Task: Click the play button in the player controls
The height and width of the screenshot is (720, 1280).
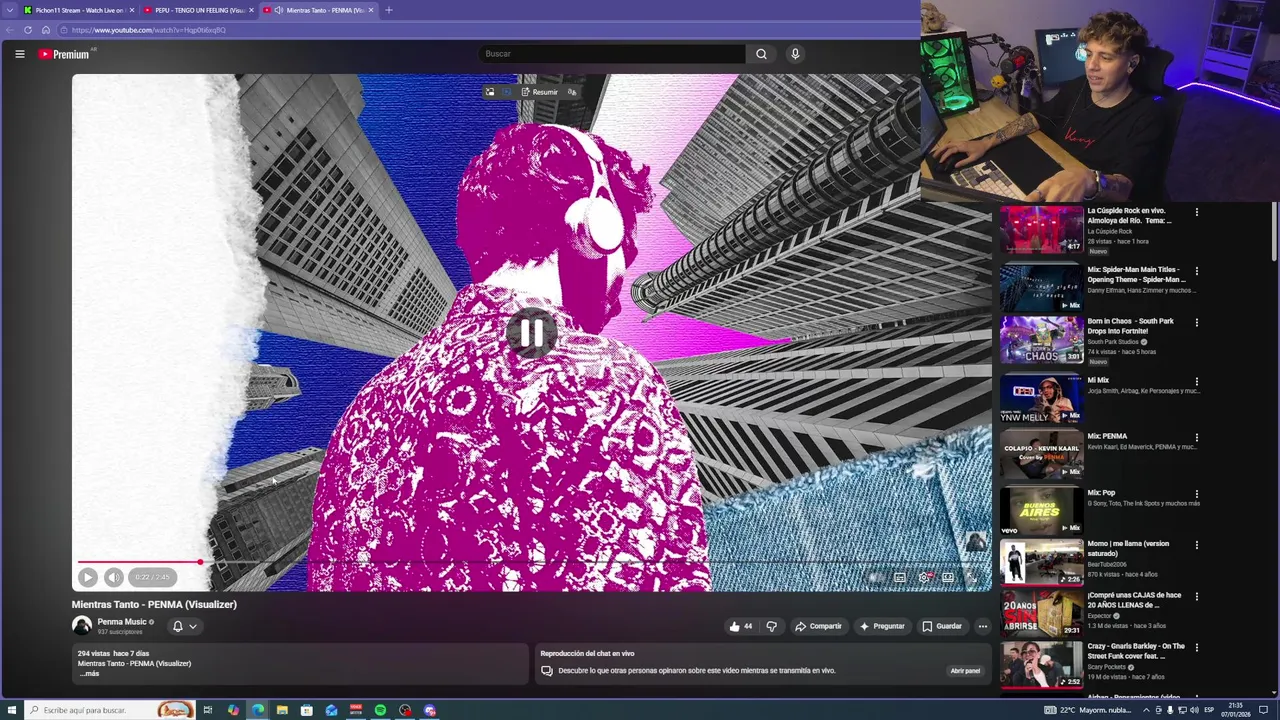Action: pyautogui.click(x=88, y=577)
